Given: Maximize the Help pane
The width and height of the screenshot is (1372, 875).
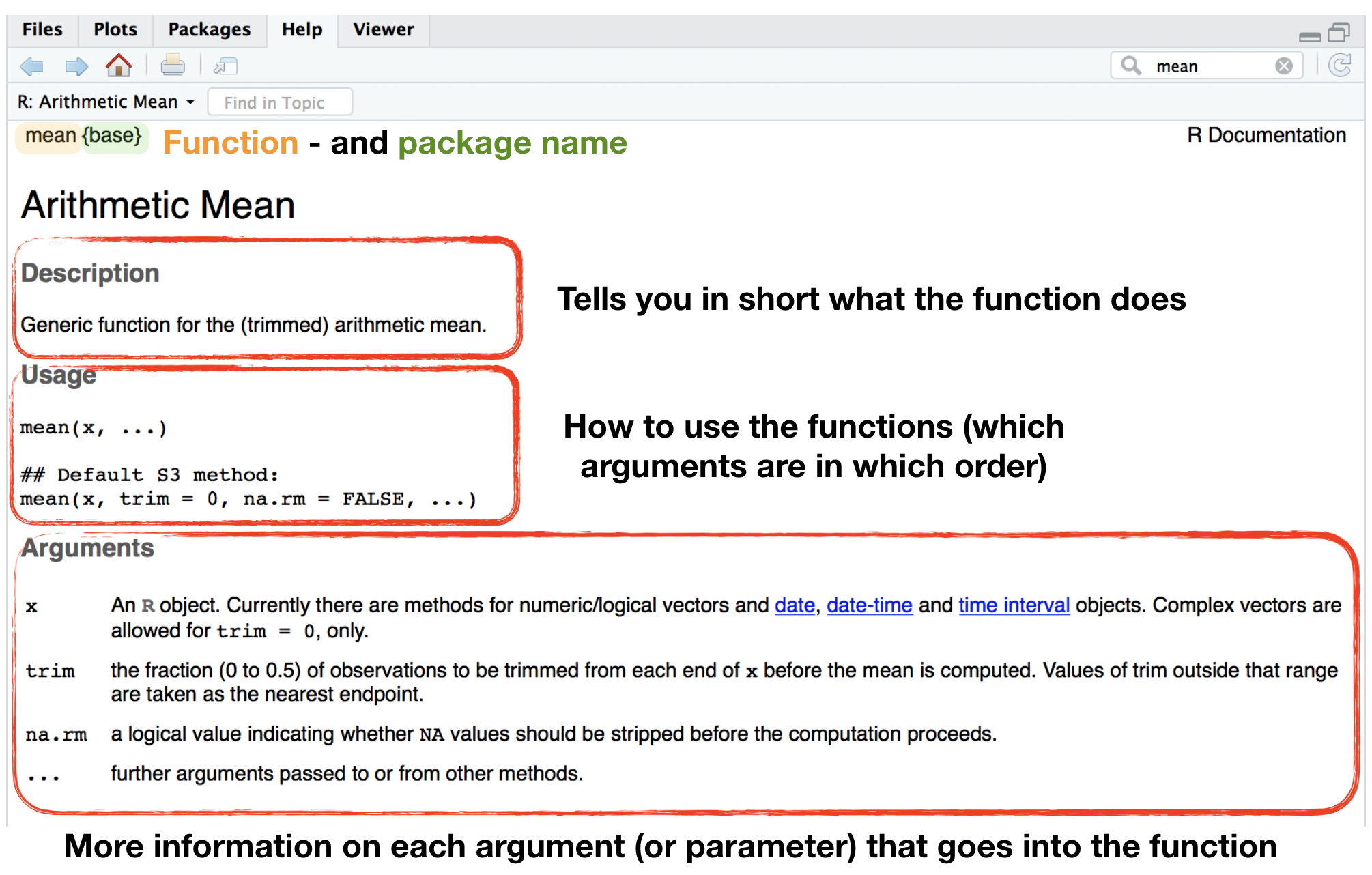Looking at the screenshot, I should tap(1339, 32).
